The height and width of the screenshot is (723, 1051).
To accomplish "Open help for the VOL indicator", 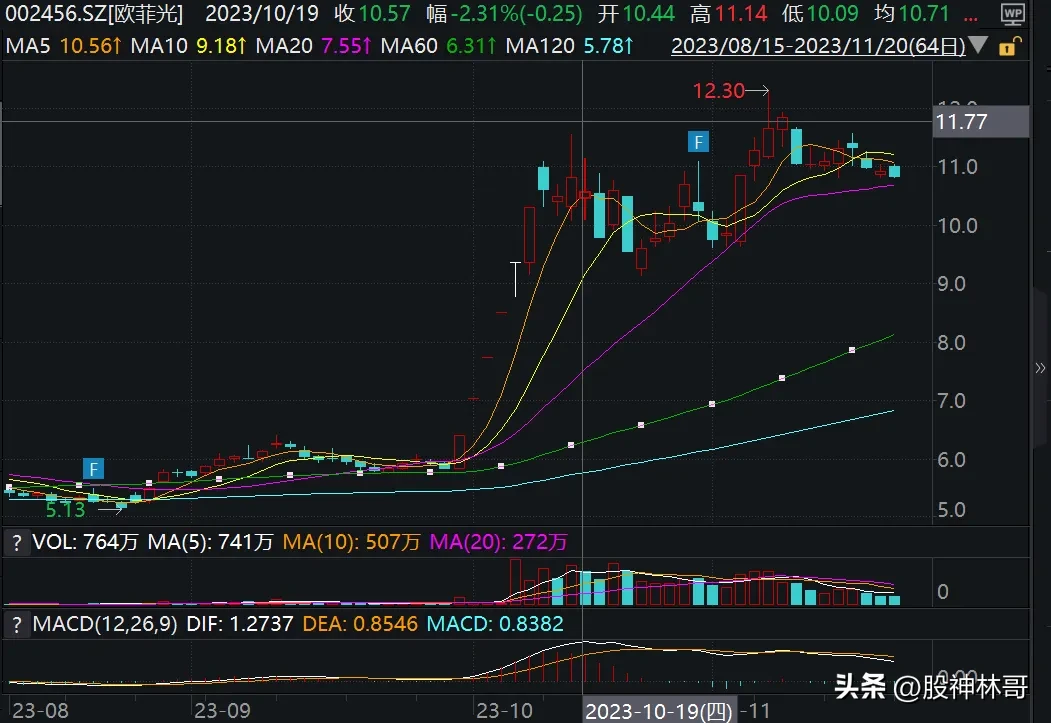I will pos(16,542).
